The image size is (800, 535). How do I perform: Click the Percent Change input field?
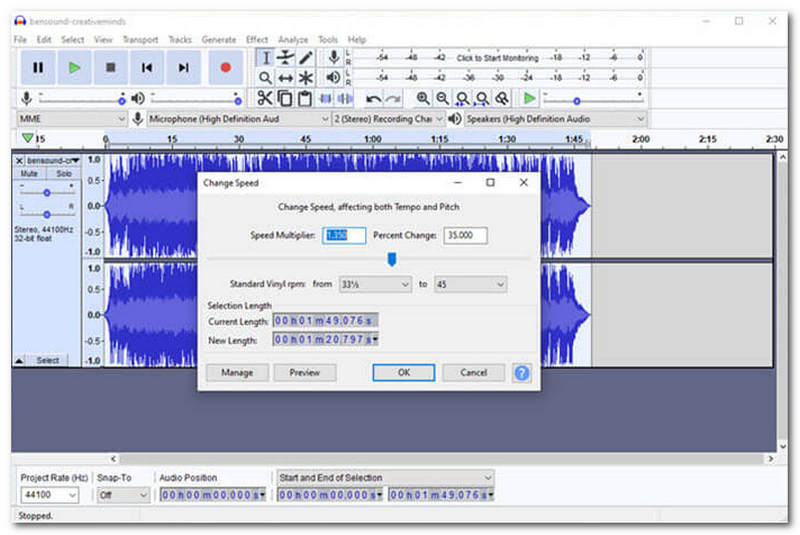[x=465, y=235]
